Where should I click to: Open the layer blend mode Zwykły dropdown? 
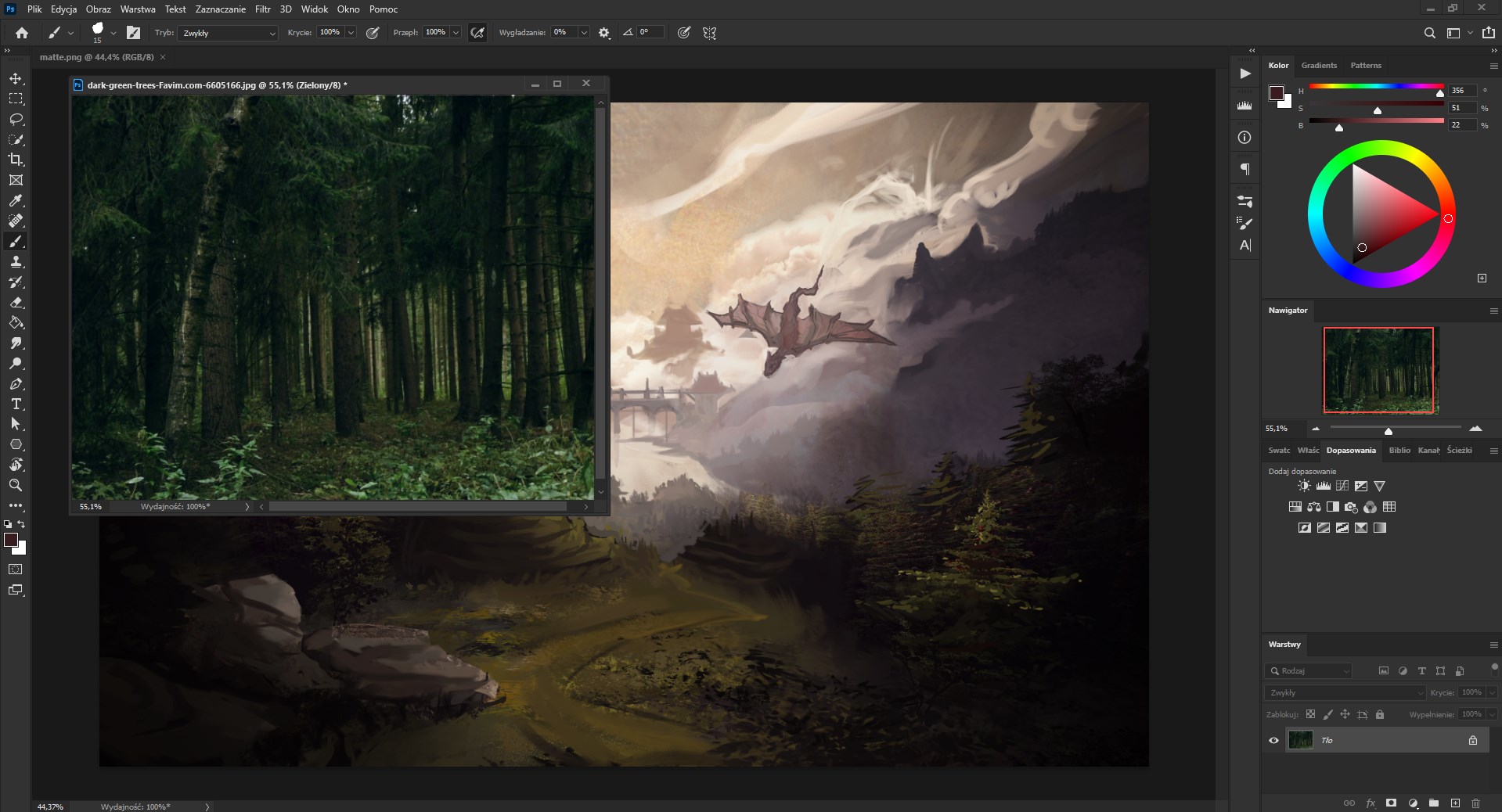pos(1345,692)
